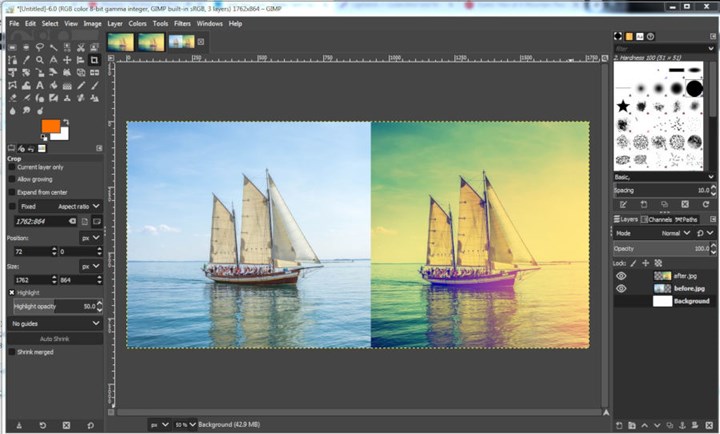Select the Text tool
This screenshot has width=720, height=434.
click(x=40, y=85)
